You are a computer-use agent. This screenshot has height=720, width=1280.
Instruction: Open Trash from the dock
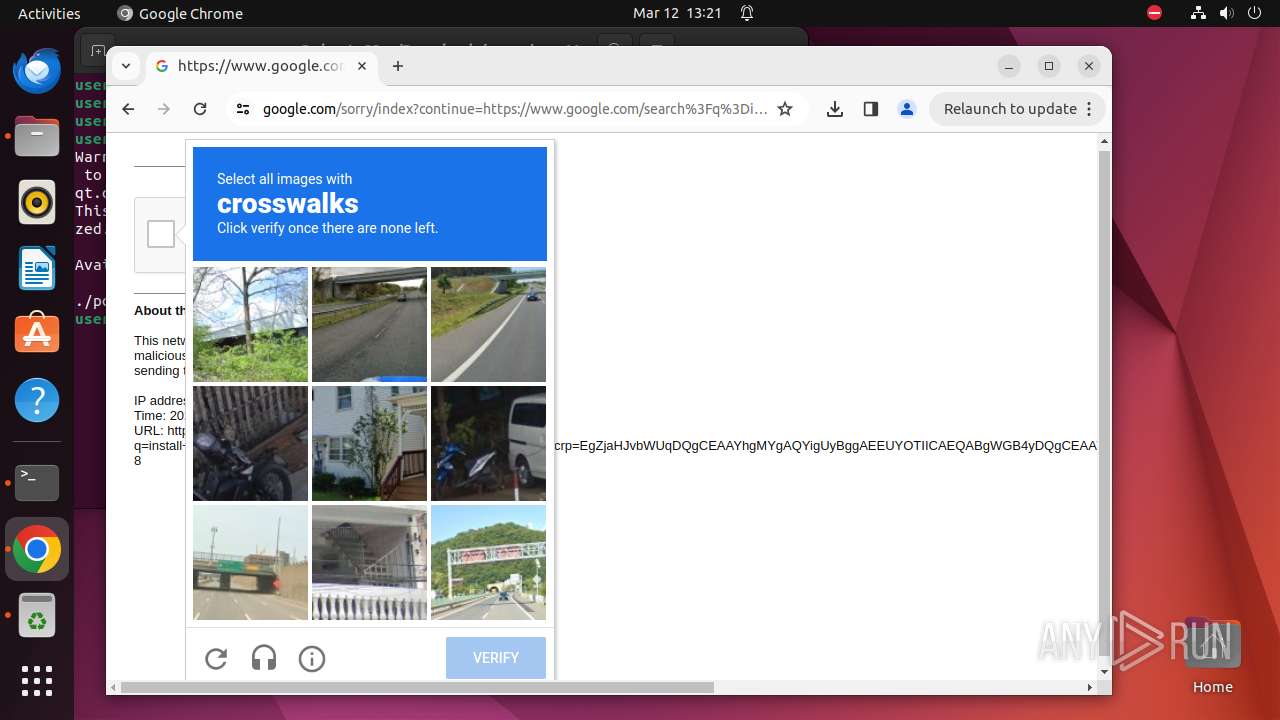(x=37, y=615)
